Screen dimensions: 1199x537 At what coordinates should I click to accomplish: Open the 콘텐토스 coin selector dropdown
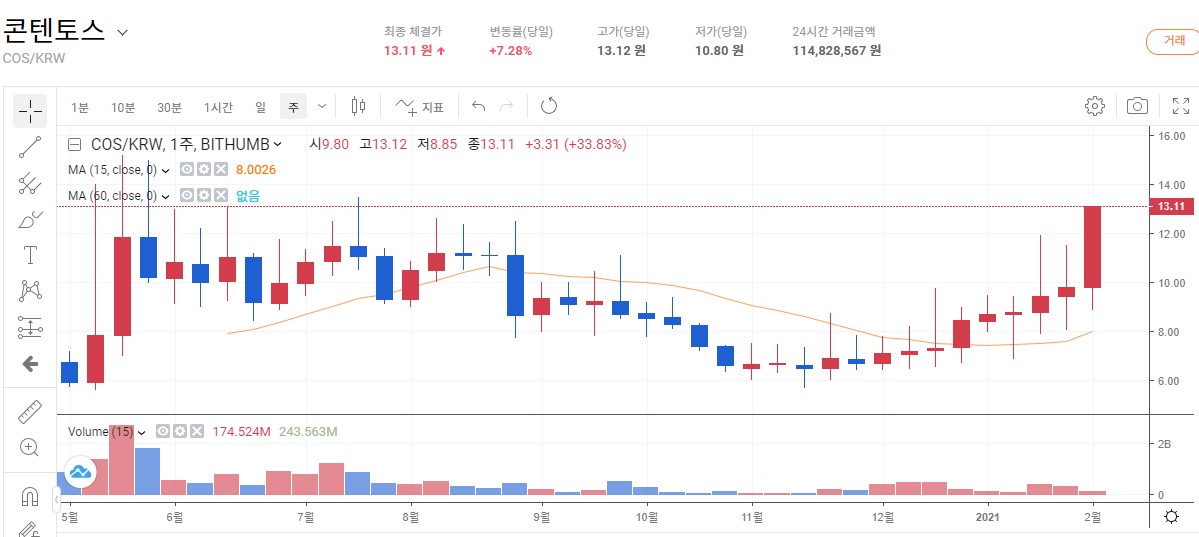point(122,32)
